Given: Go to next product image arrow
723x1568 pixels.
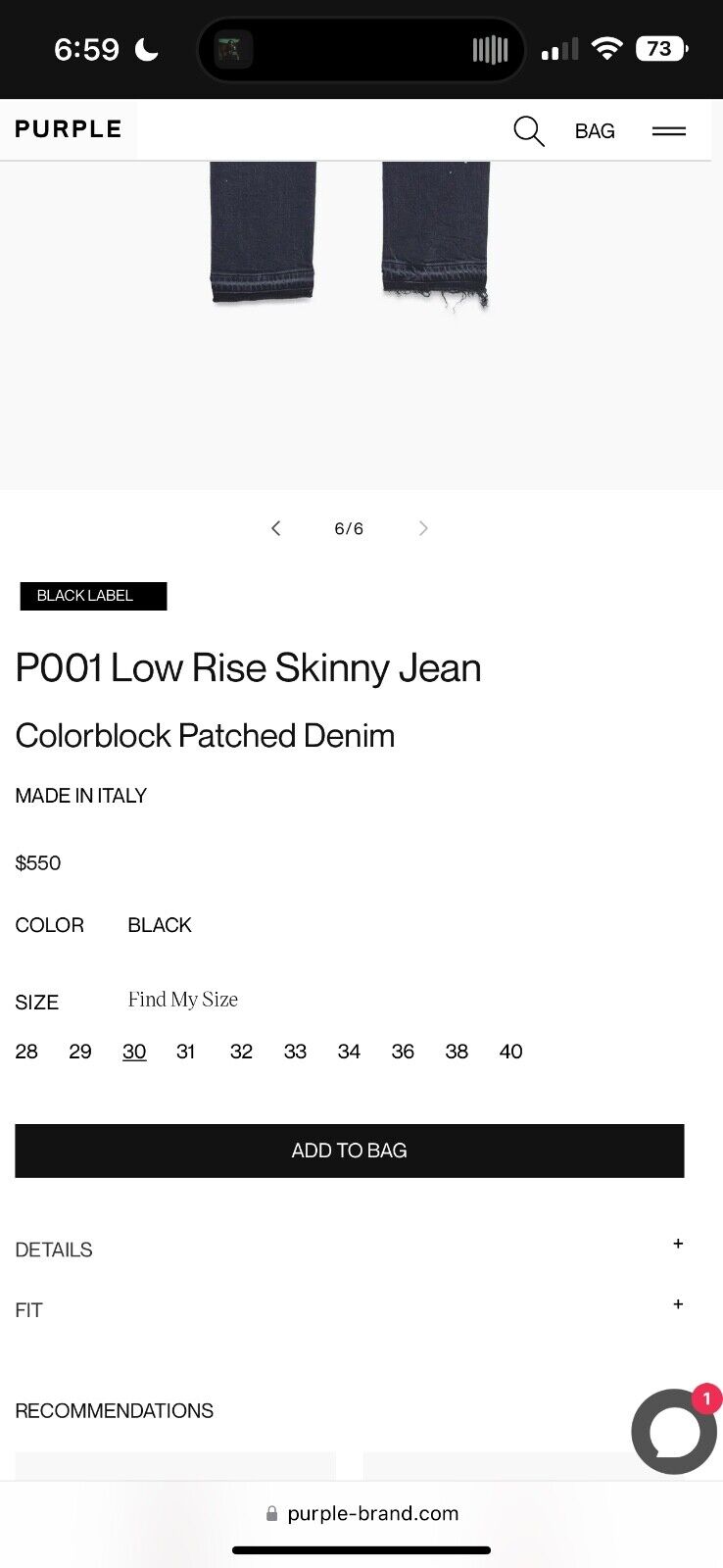Looking at the screenshot, I should [x=423, y=528].
